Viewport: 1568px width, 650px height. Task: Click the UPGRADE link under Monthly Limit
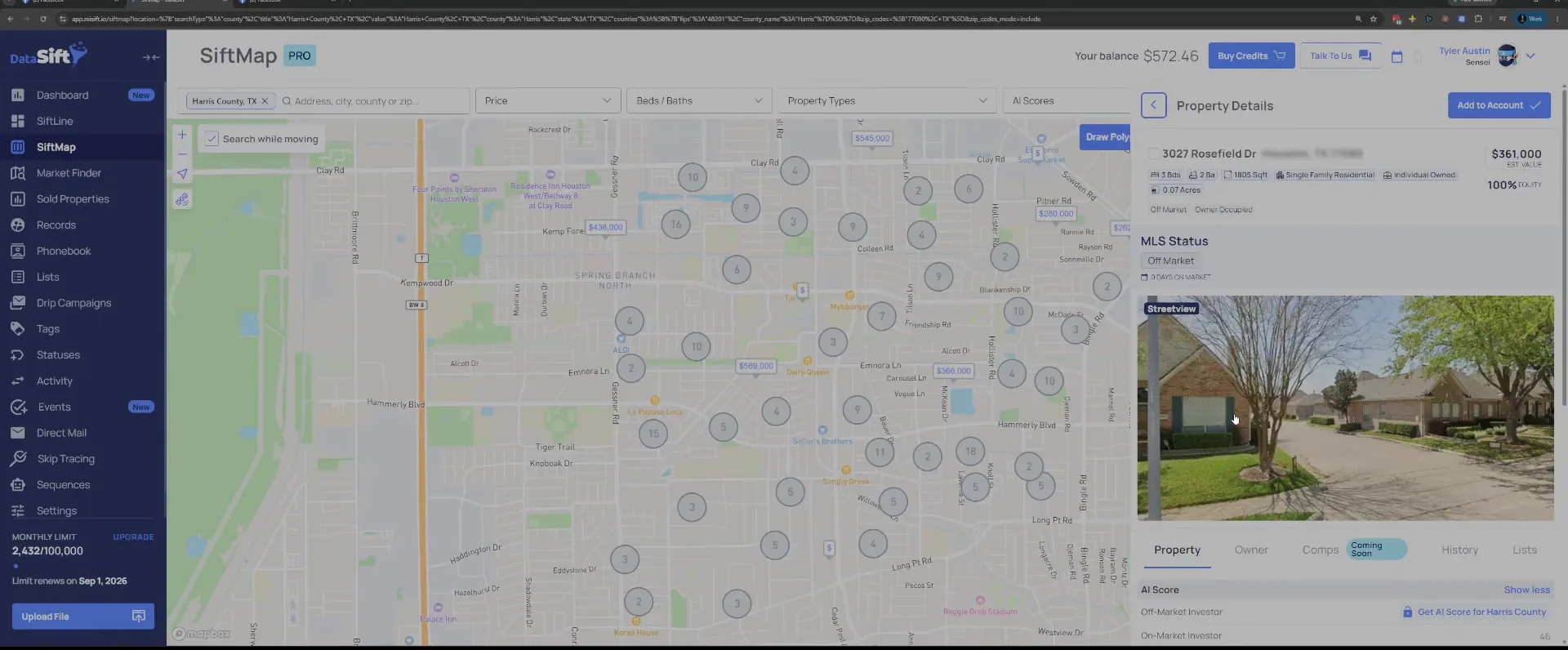click(133, 537)
